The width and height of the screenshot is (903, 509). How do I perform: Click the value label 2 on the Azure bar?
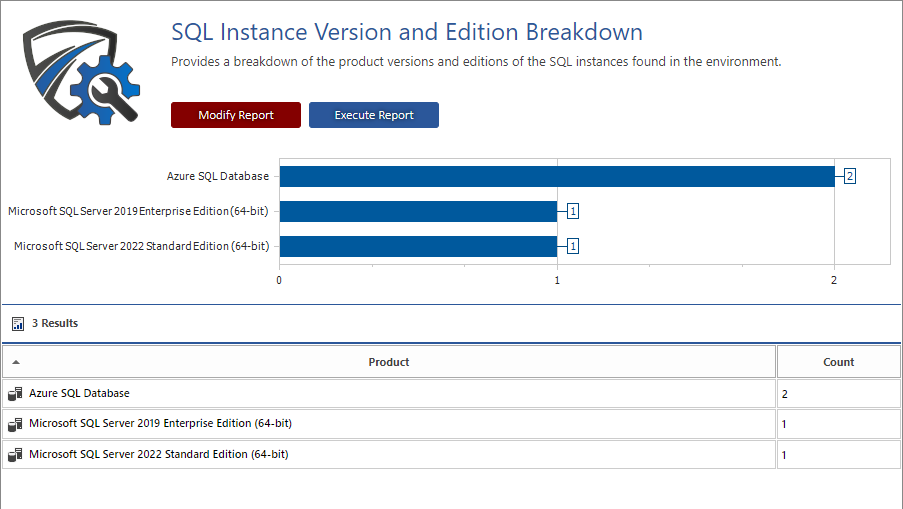pyautogui.click(x=849, y=176)
